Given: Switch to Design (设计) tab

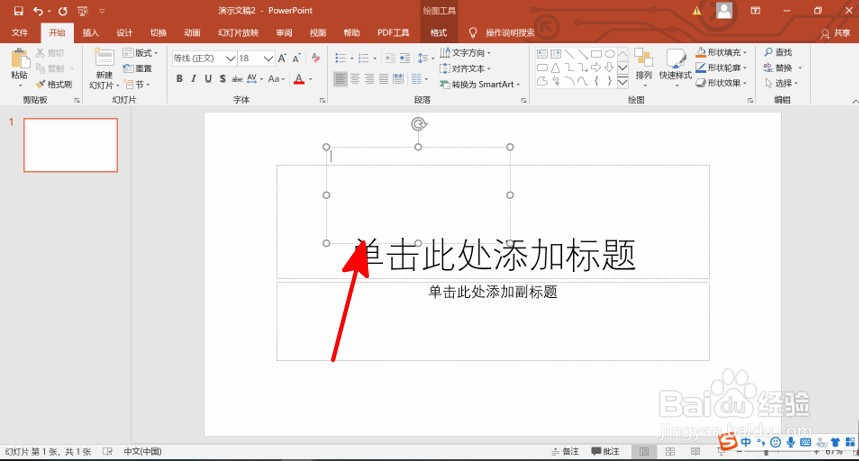Looking at the screenshot, I should [124, 33].
